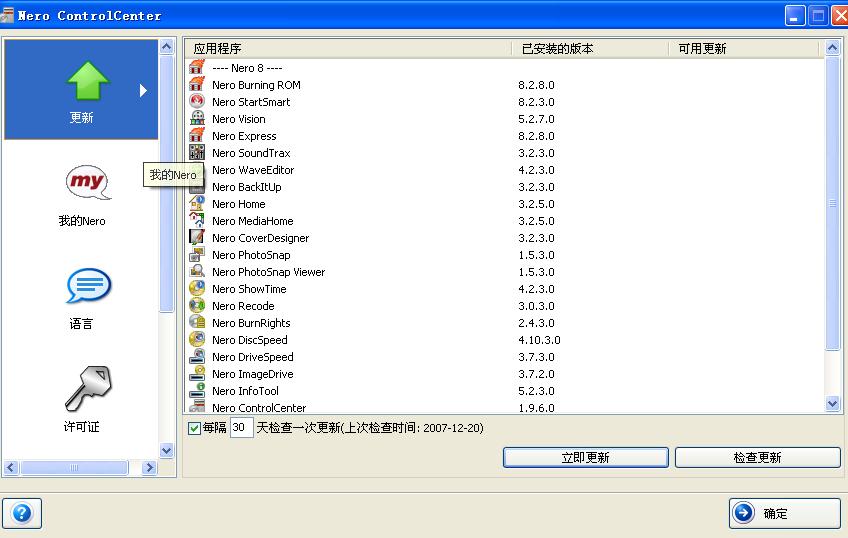The image size is (848, 538).
Task: Click version 3.0.3.0 of Nero Recode
Action: click(536, 306)
